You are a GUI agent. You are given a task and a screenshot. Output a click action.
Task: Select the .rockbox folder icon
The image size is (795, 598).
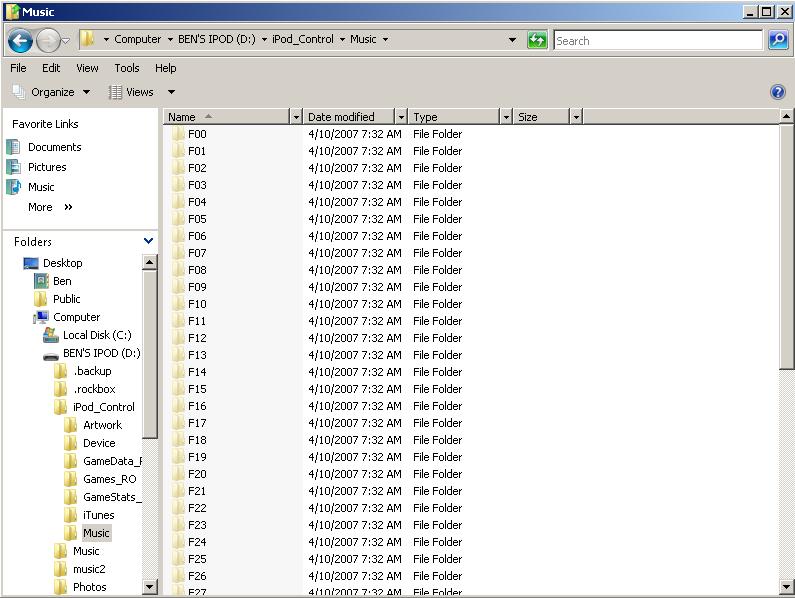pyautogui.click(x=60, y=389)
